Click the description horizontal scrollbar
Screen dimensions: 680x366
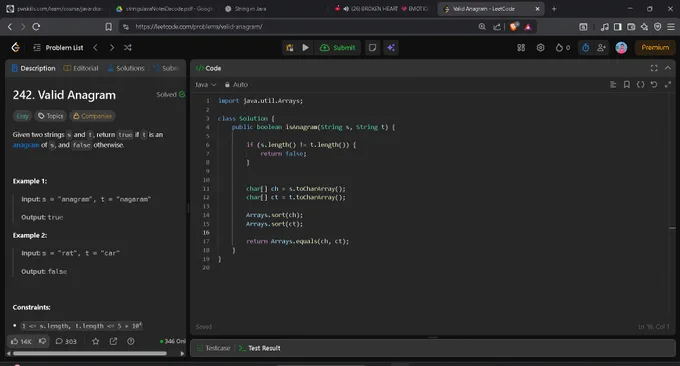[x=90, y=353]
